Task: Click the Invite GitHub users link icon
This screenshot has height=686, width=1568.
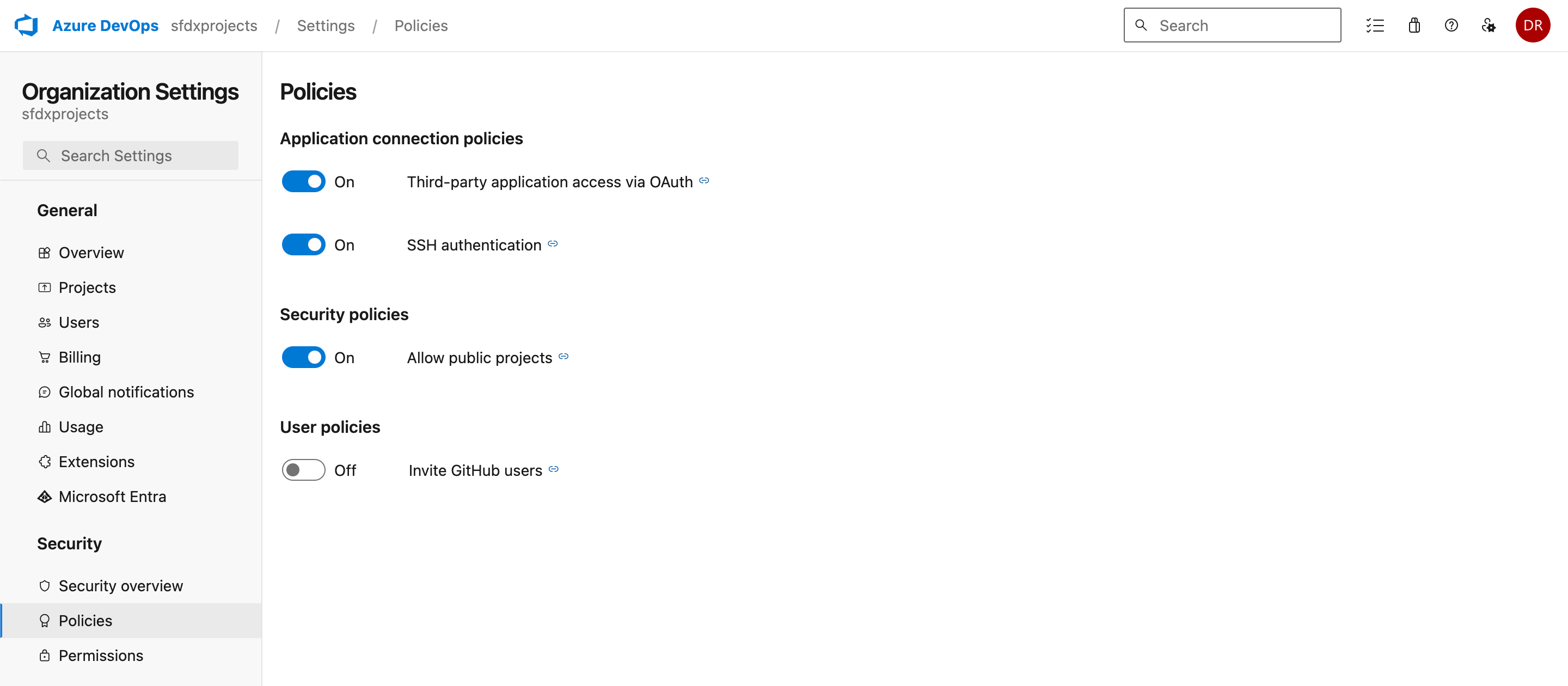Action: pyautogui.click(x=553, y=469)
